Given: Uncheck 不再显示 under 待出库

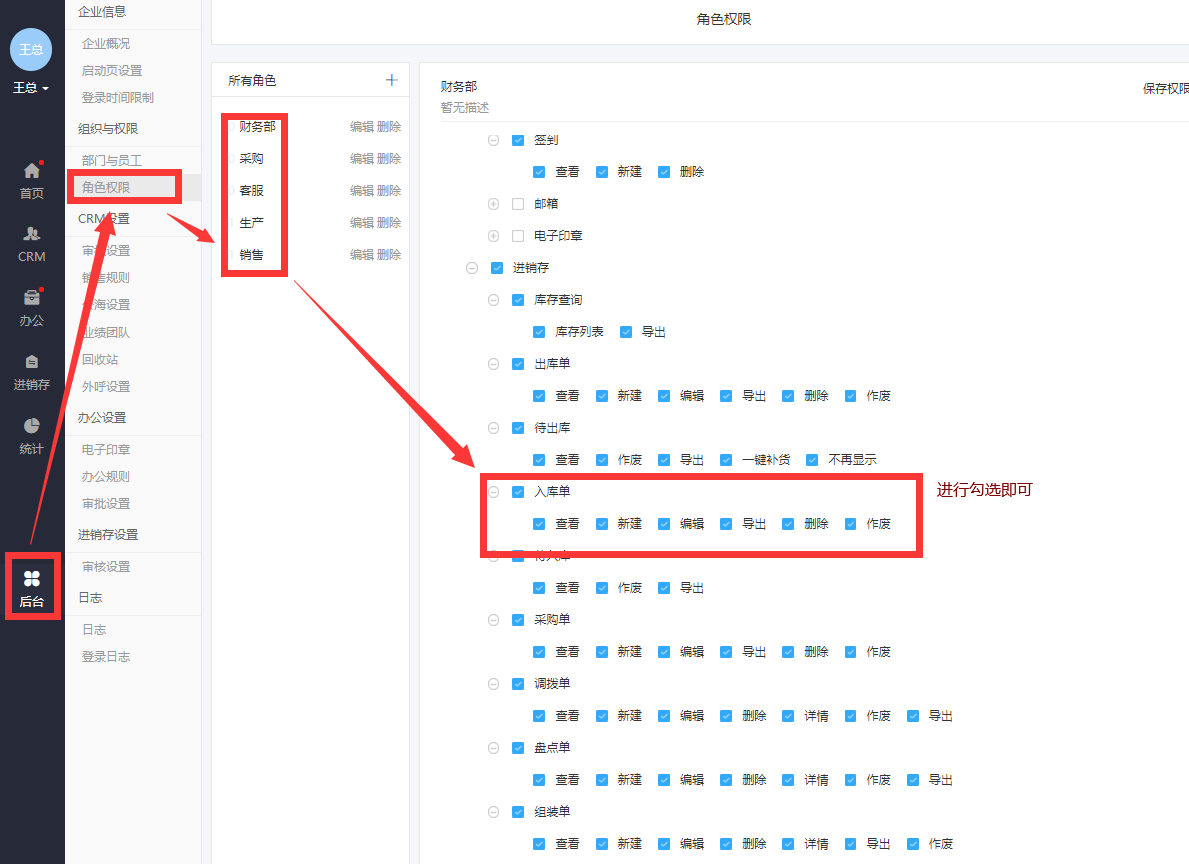Looking at the screenshot, I should tap(812, 460).
